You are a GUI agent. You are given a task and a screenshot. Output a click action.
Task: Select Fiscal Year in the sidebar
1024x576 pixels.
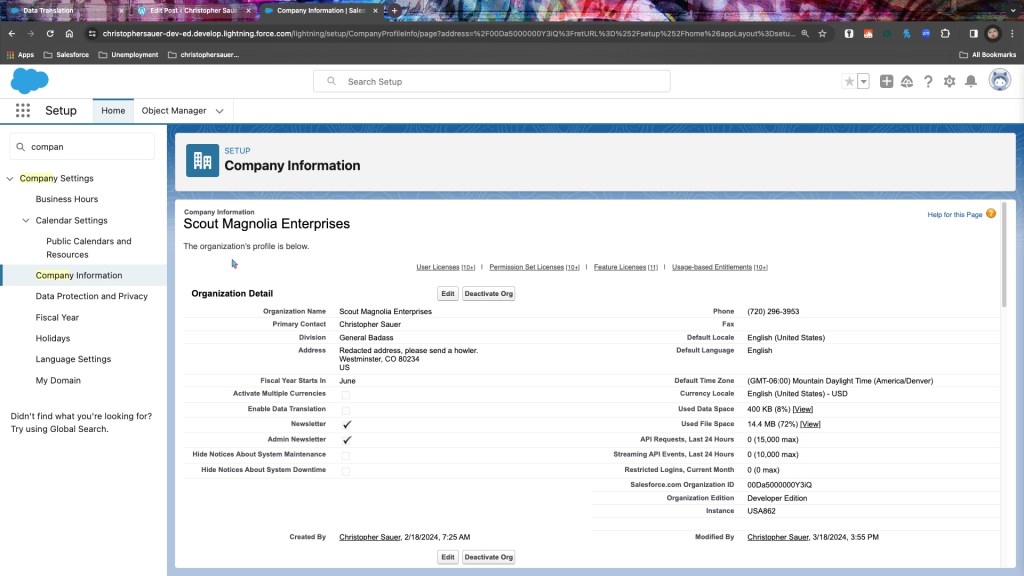57,317
